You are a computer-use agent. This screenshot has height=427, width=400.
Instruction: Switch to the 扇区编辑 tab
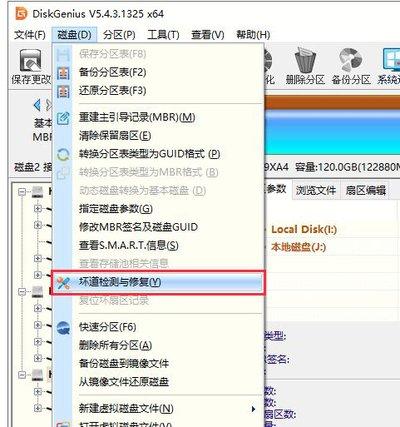point(366,190)
